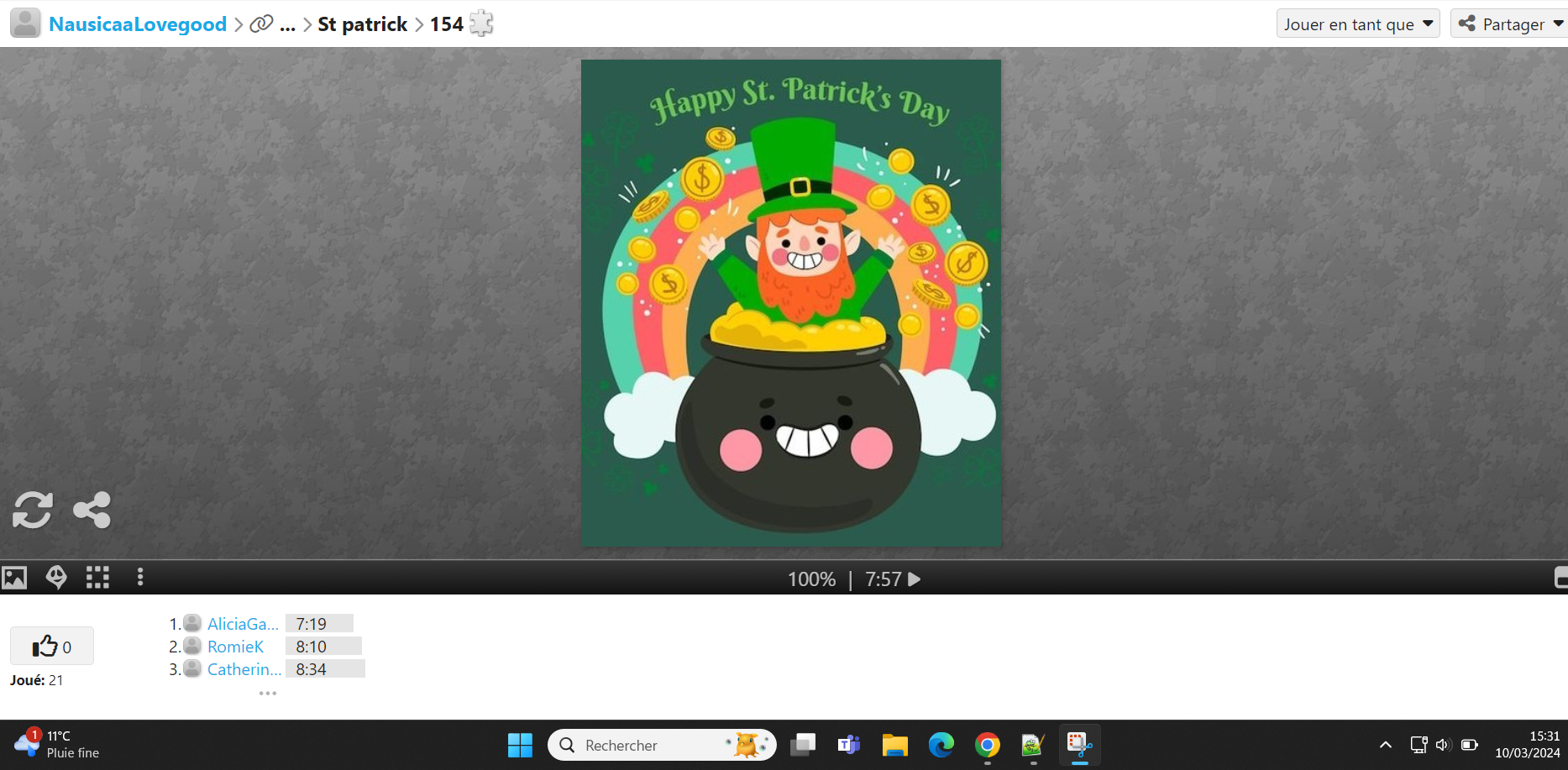Restart the puzzle with the refresh icon
Image resolution: width=1568 pixels, height=770 pixels.
point(33,510)
